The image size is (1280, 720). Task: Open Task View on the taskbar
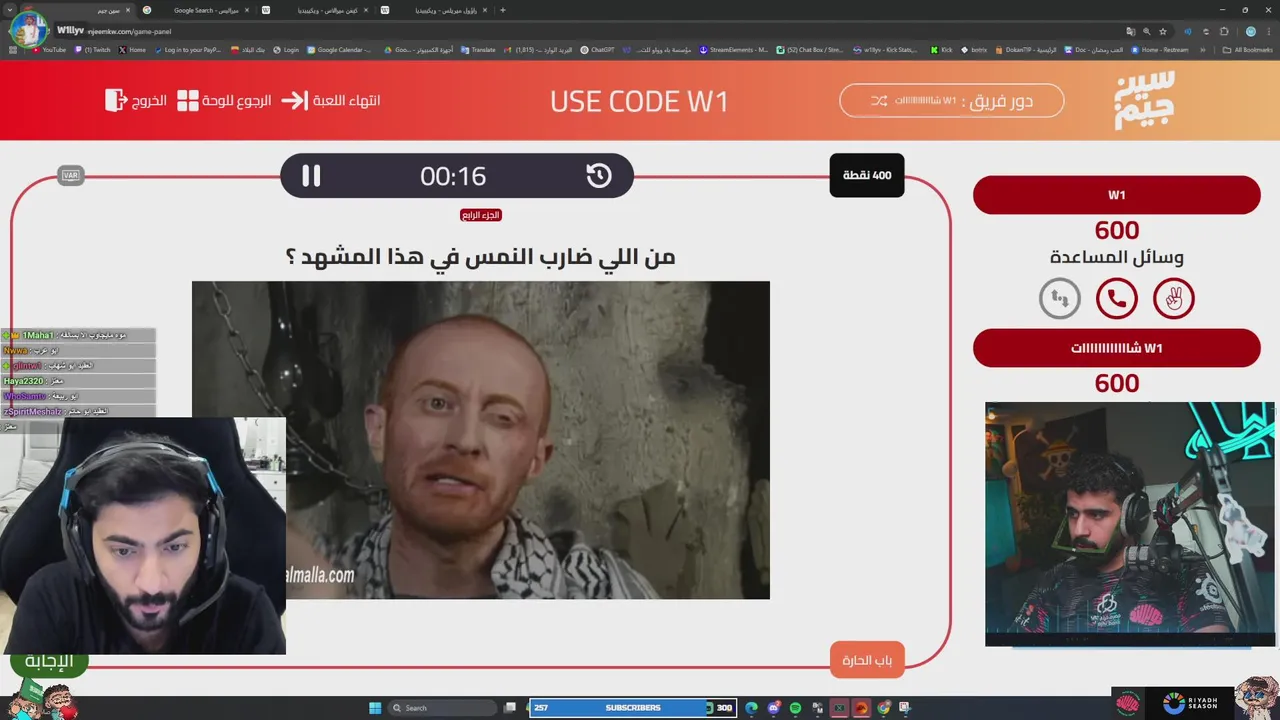(510, 708)
